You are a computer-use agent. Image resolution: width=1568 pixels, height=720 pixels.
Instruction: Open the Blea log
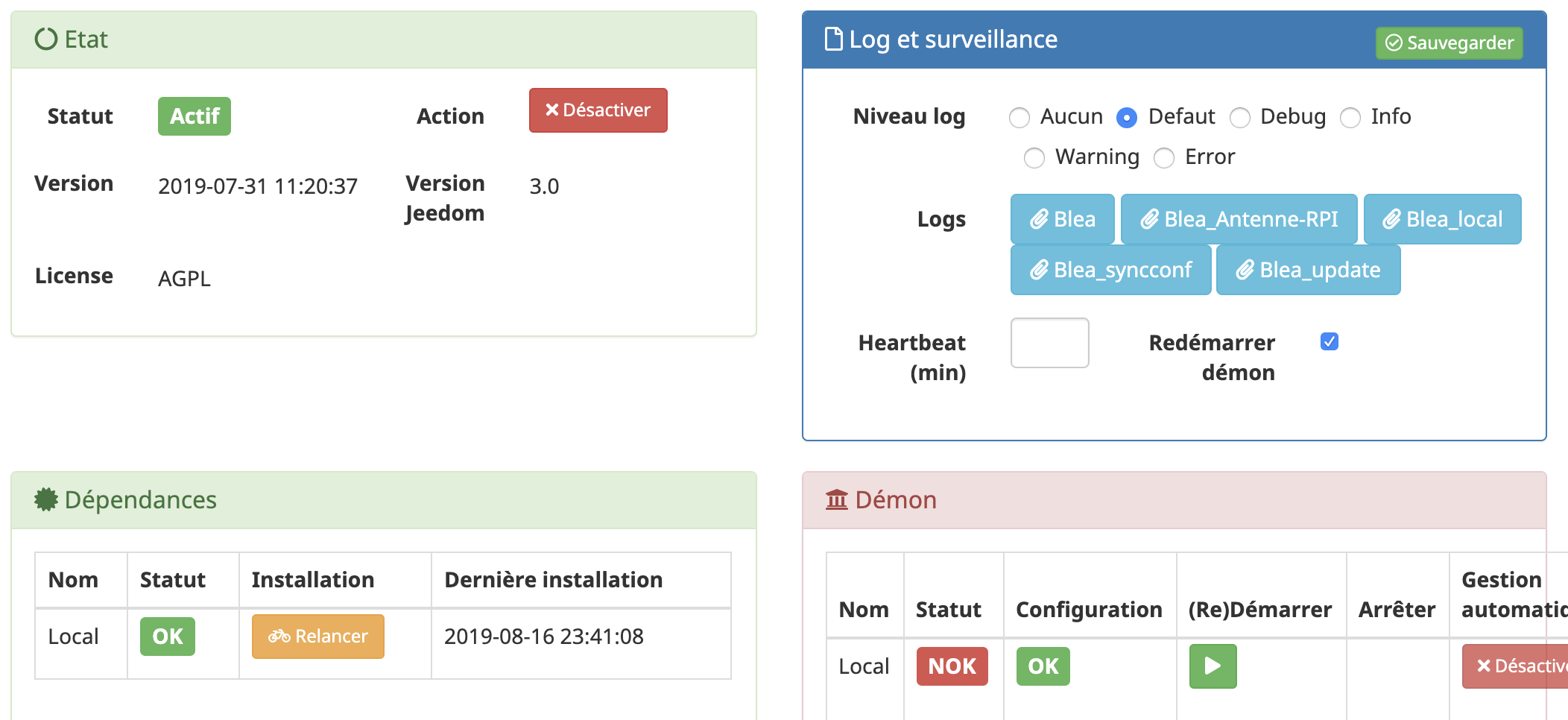pyautogui.click(x=1062, y=219)
